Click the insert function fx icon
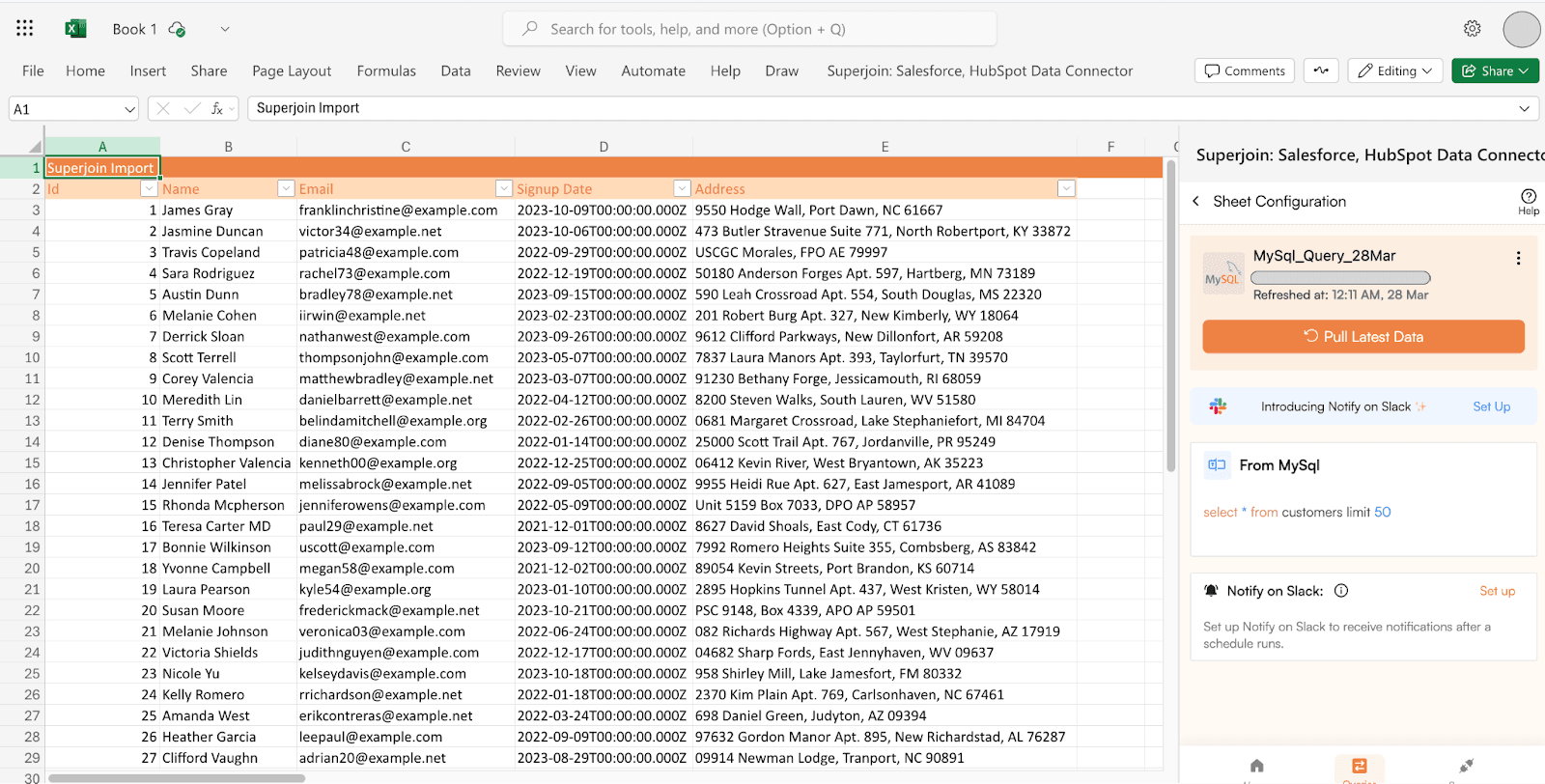 pyautogui.click(x=217, y=109)
